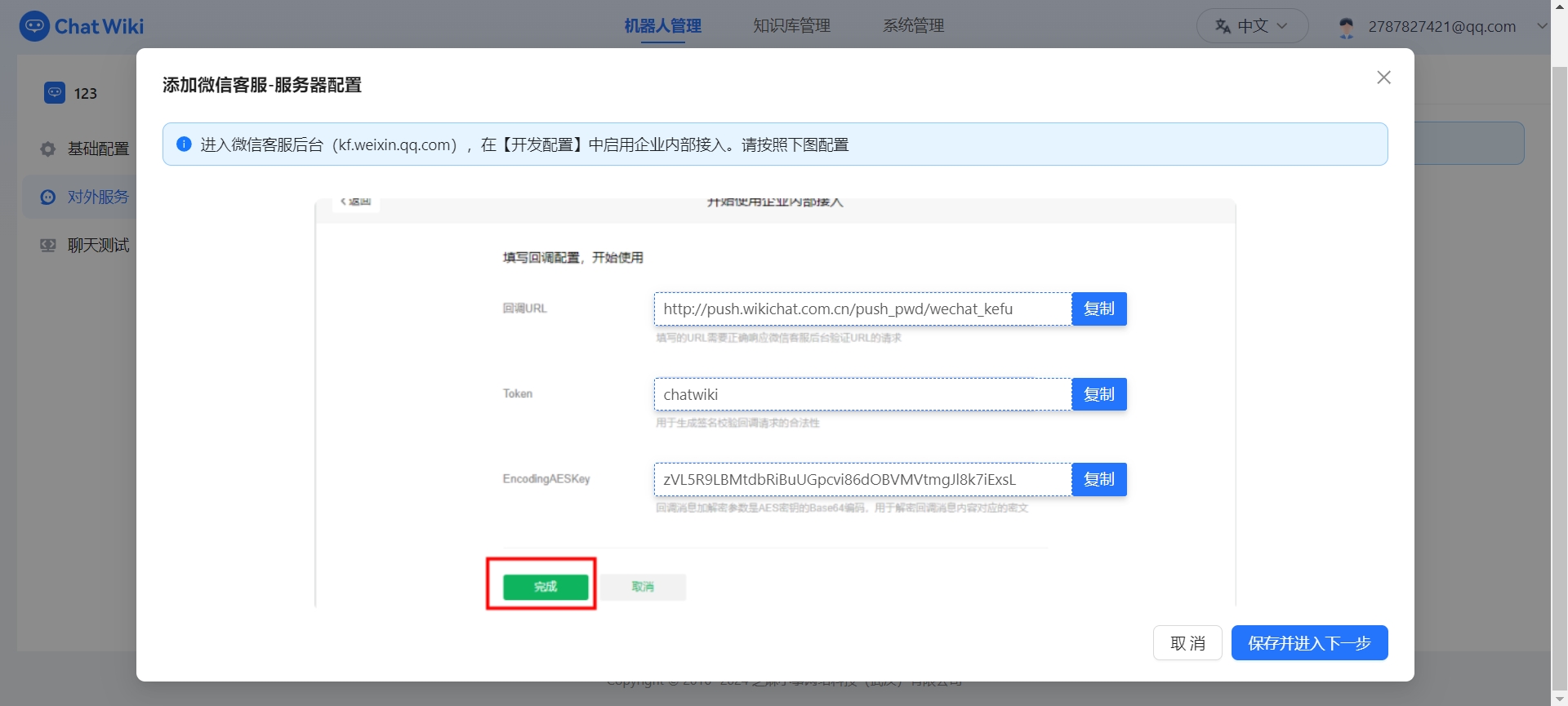Click the page scrollbar up arrow
This screenshot has width=1568, height=706.
1559,7
